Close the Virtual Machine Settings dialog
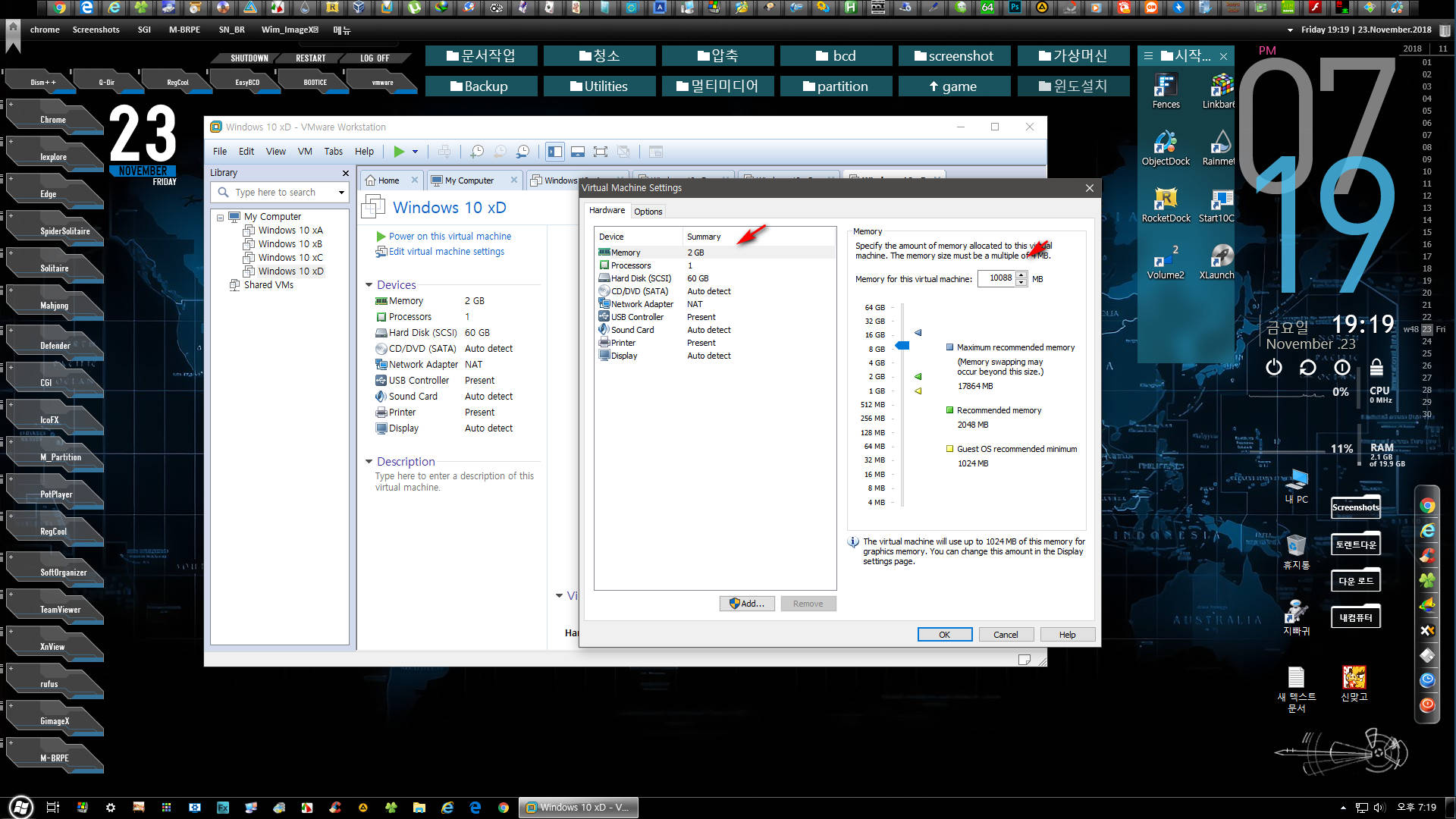The width and height of the screenshot is (1456, 819). tap(1090, 188)
